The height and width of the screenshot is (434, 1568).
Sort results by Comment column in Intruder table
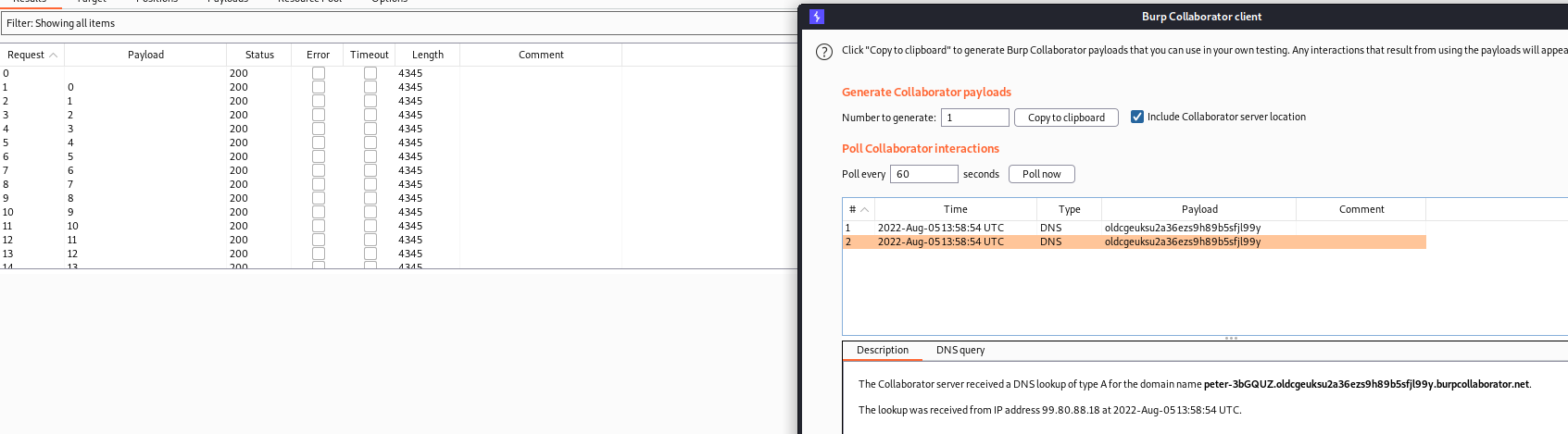tap(541, 55)
